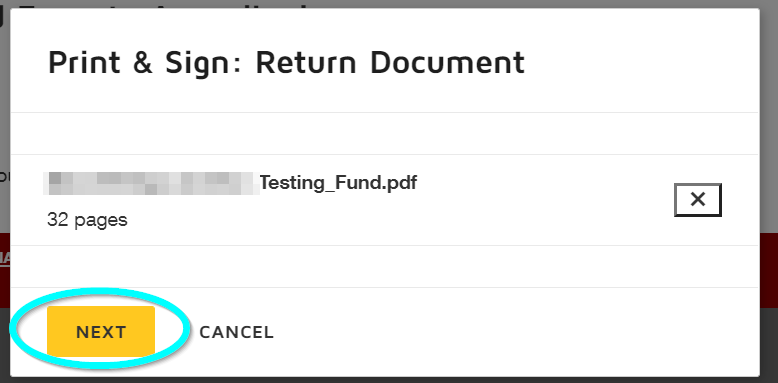Click the blank area between file name and X
Image resolution: width=778 pixels, height=383 pixels.
tap(546, 200)
